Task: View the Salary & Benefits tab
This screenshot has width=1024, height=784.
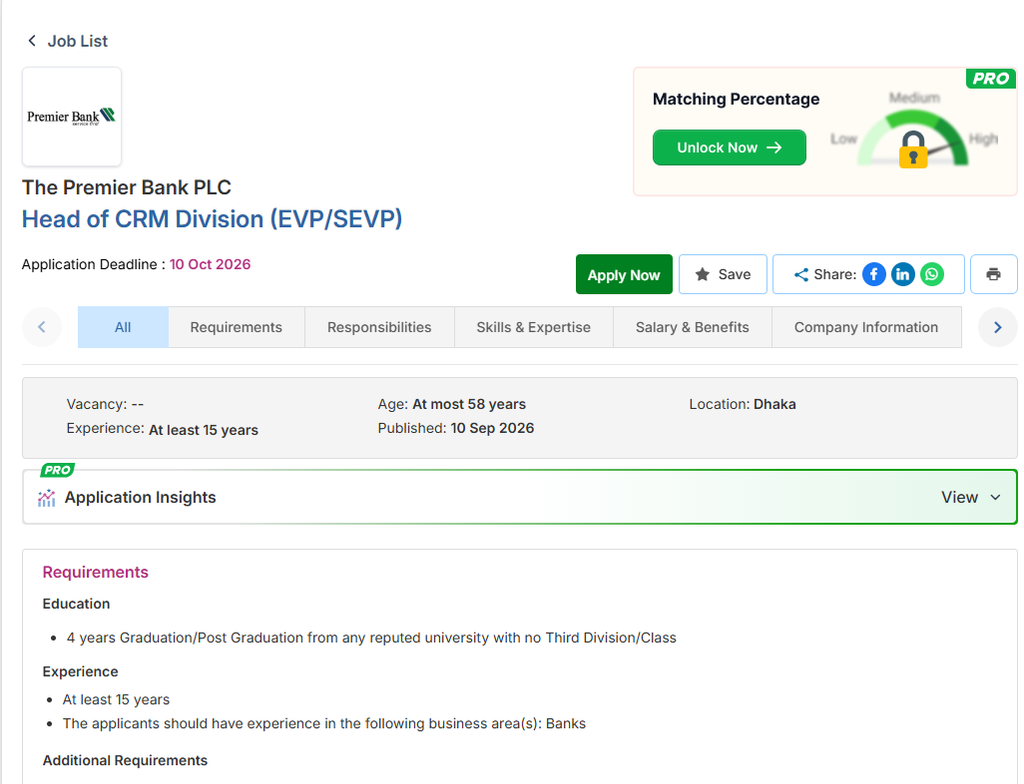Action: (x=692, y=327)
